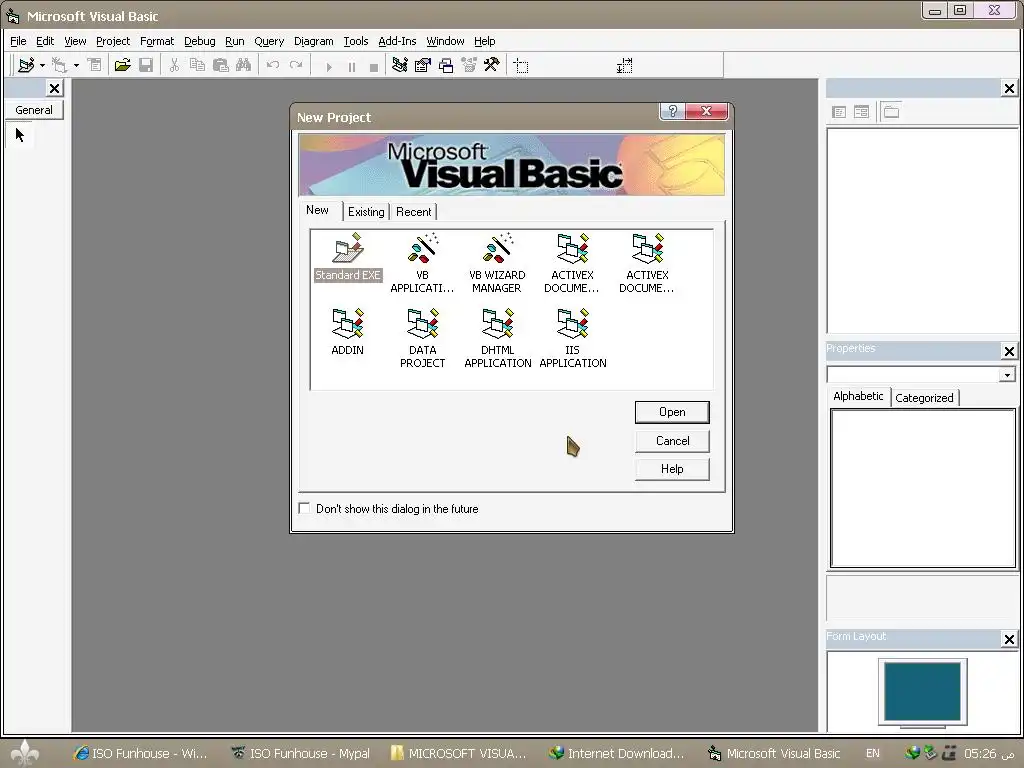Viewport: 1024px width, 768px height.
Task: Check Don't show this dialog in future
Action: tap(304, 508)
